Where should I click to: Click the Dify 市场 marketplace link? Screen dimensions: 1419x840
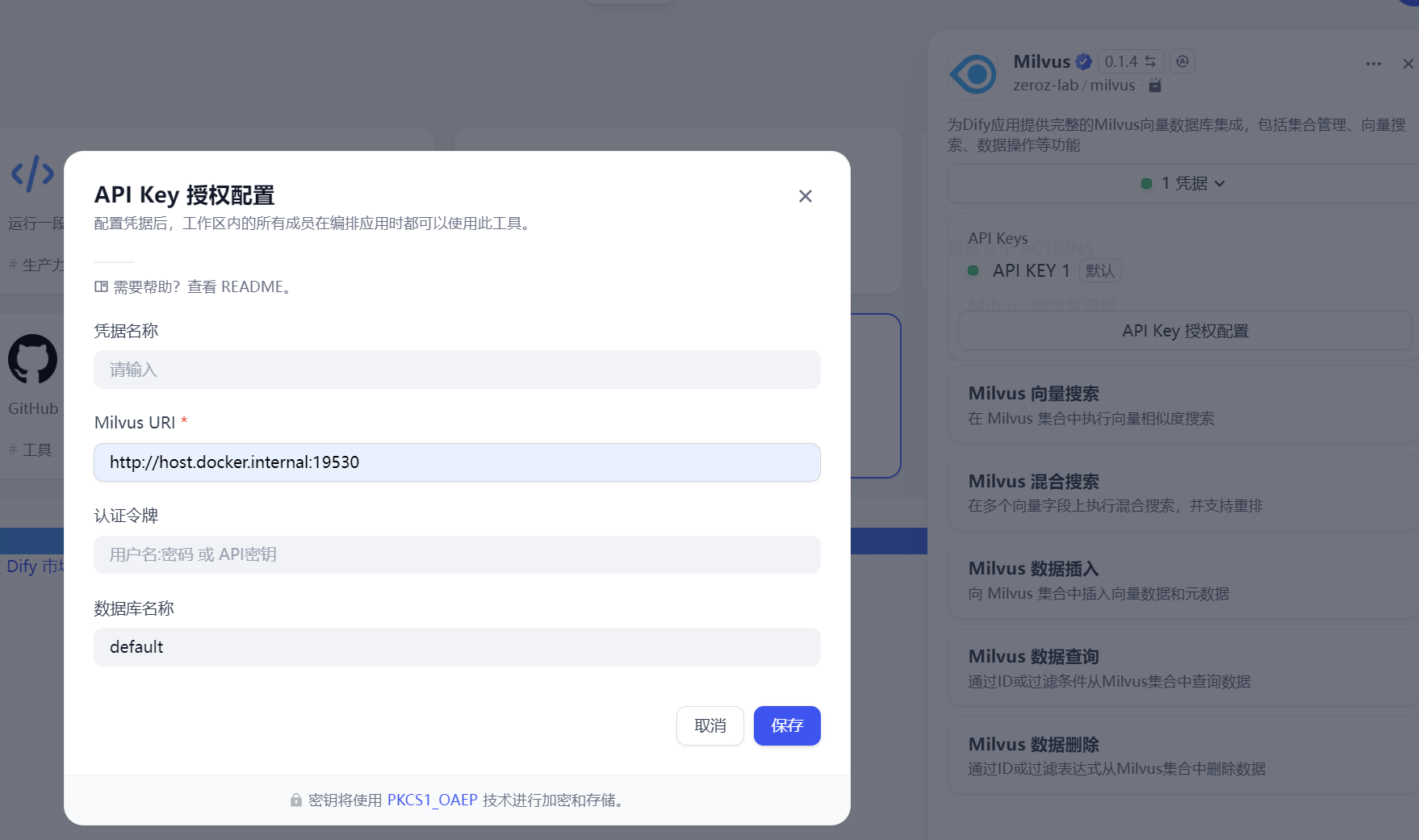click(x=34, y=566)
